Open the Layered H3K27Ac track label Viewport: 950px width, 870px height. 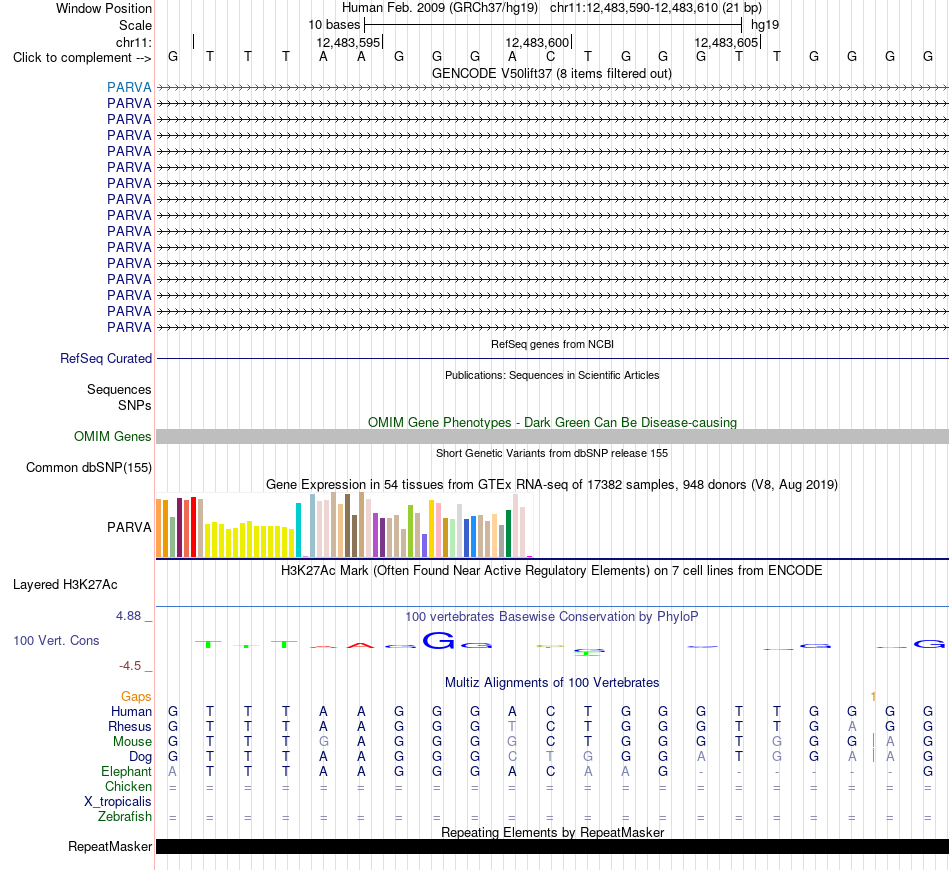coord(65,585)
